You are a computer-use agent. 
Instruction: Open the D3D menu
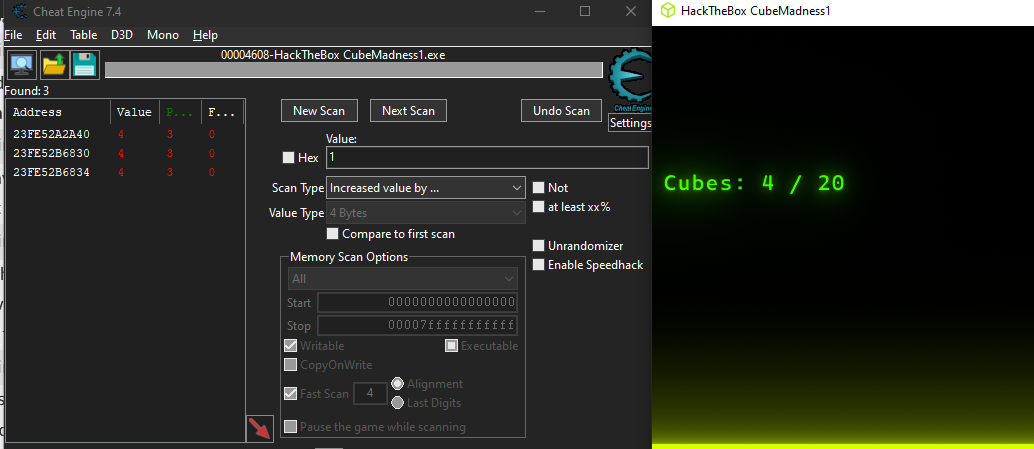[x=122, y=35]
